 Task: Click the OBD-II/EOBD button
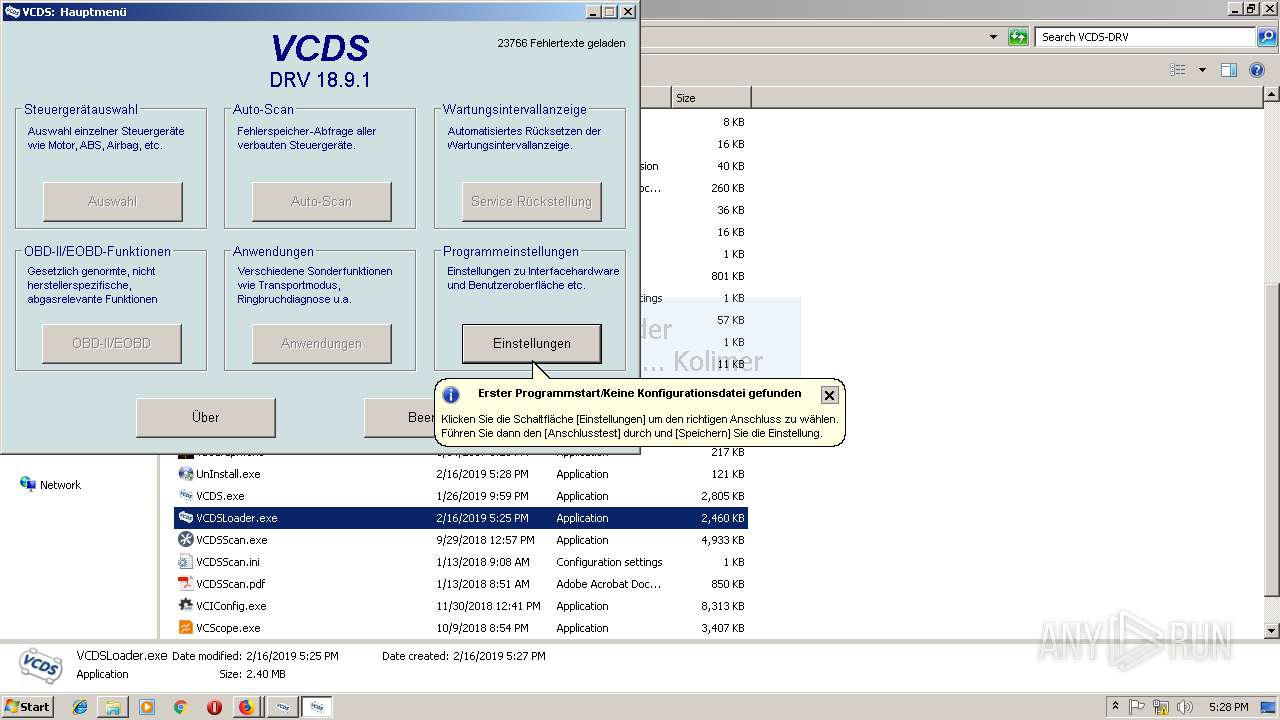pos(111,343)
